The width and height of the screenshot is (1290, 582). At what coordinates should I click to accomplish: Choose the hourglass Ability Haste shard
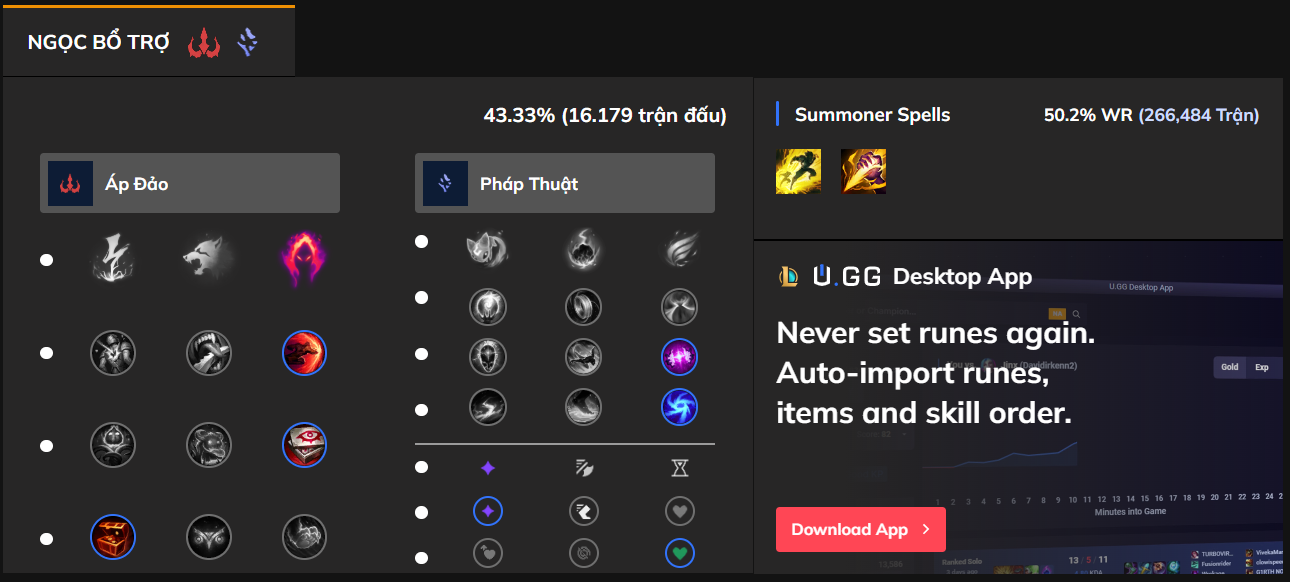[x=680, y=468]
